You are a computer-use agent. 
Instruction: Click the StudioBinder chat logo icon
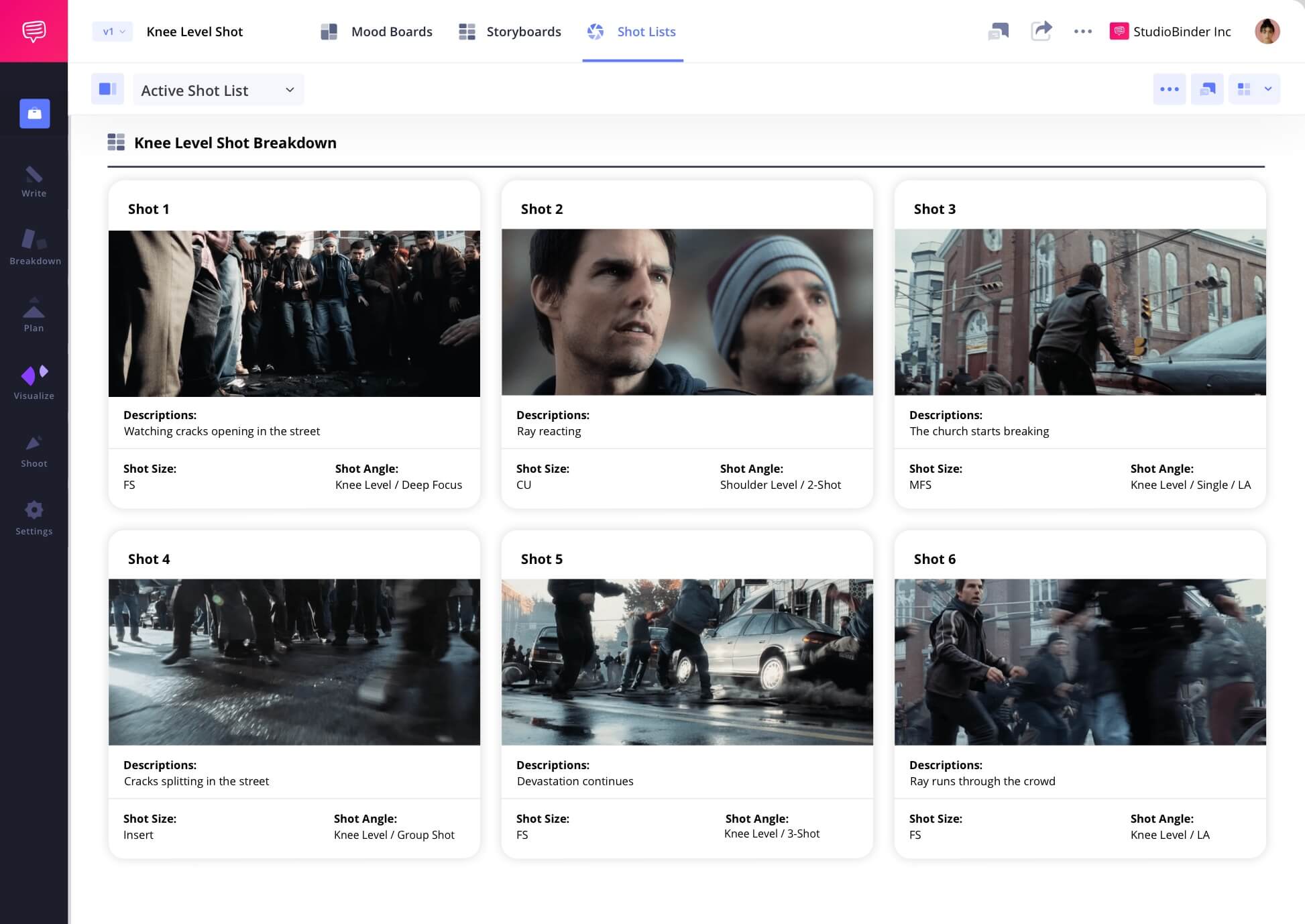(x=34, y=31)
